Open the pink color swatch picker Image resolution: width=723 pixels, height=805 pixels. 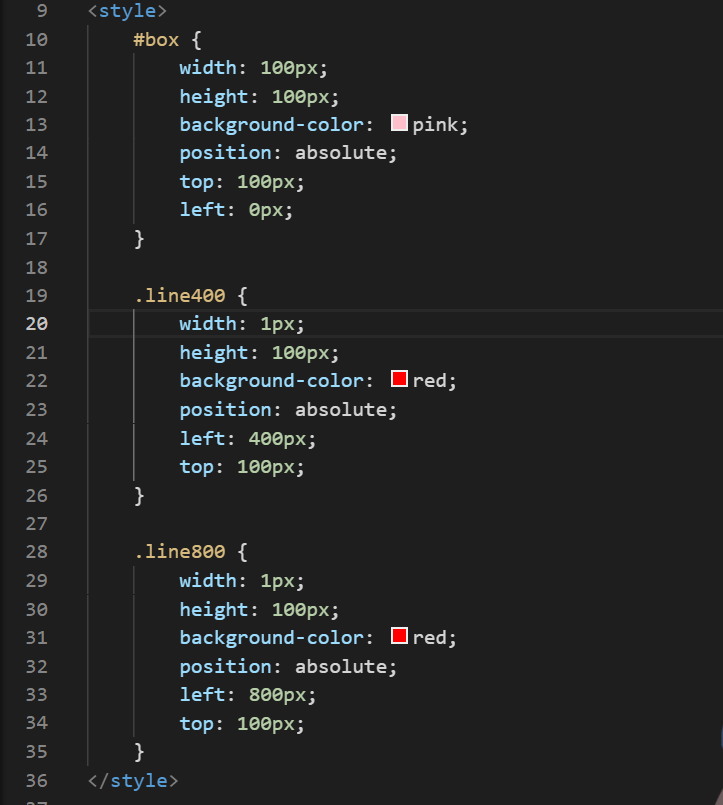click(x=399, y=123)
